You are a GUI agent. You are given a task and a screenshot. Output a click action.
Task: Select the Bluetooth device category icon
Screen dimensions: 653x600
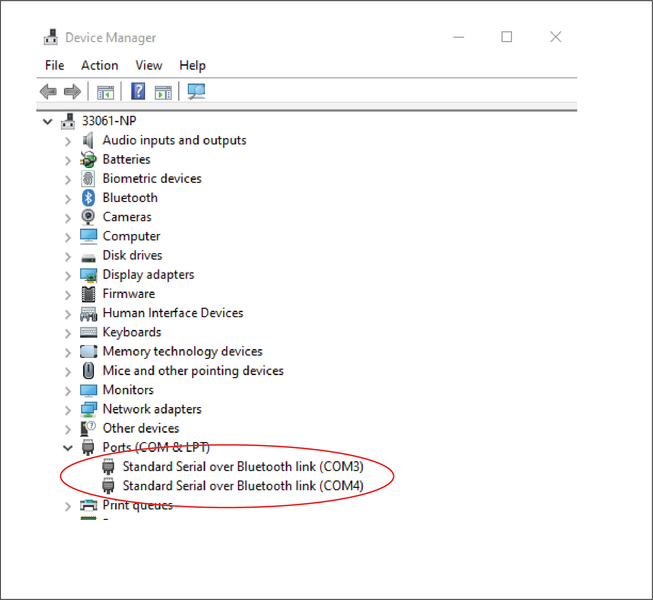point(89,198)
